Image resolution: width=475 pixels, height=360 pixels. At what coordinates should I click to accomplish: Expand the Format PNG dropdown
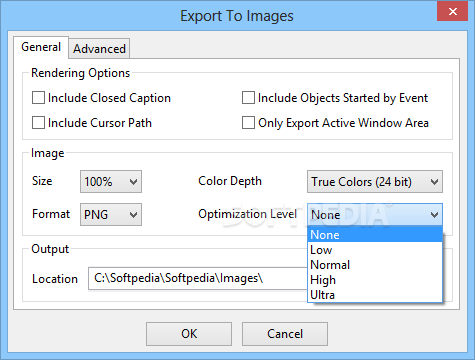[x=111, y=214]
